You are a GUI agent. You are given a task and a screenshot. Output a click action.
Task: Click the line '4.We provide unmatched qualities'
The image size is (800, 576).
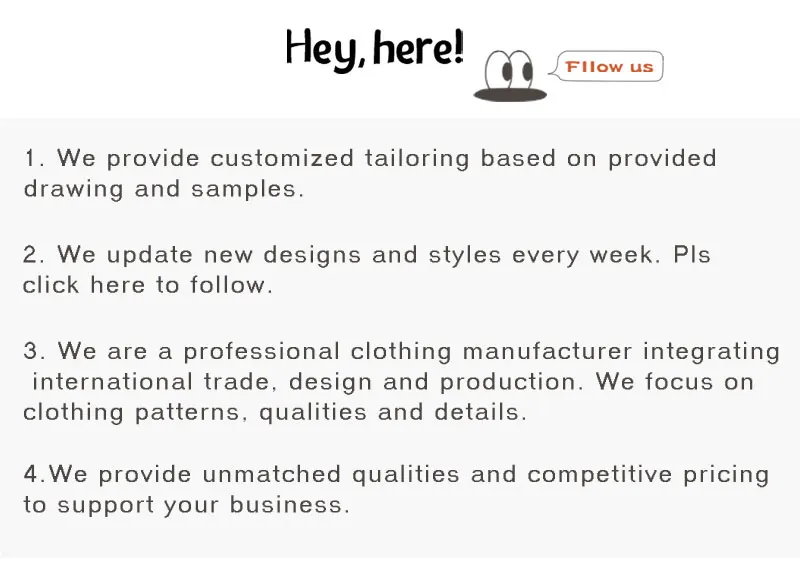pos(396,474)
